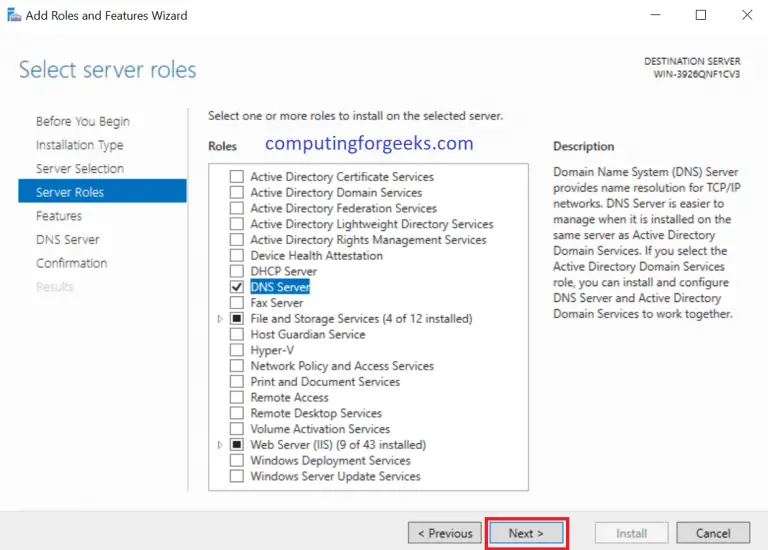Tick Windows Server Update Services checkbox
The height and width of the screenshot is (550, 768).
pyautogui.click(x=237, y=476)
